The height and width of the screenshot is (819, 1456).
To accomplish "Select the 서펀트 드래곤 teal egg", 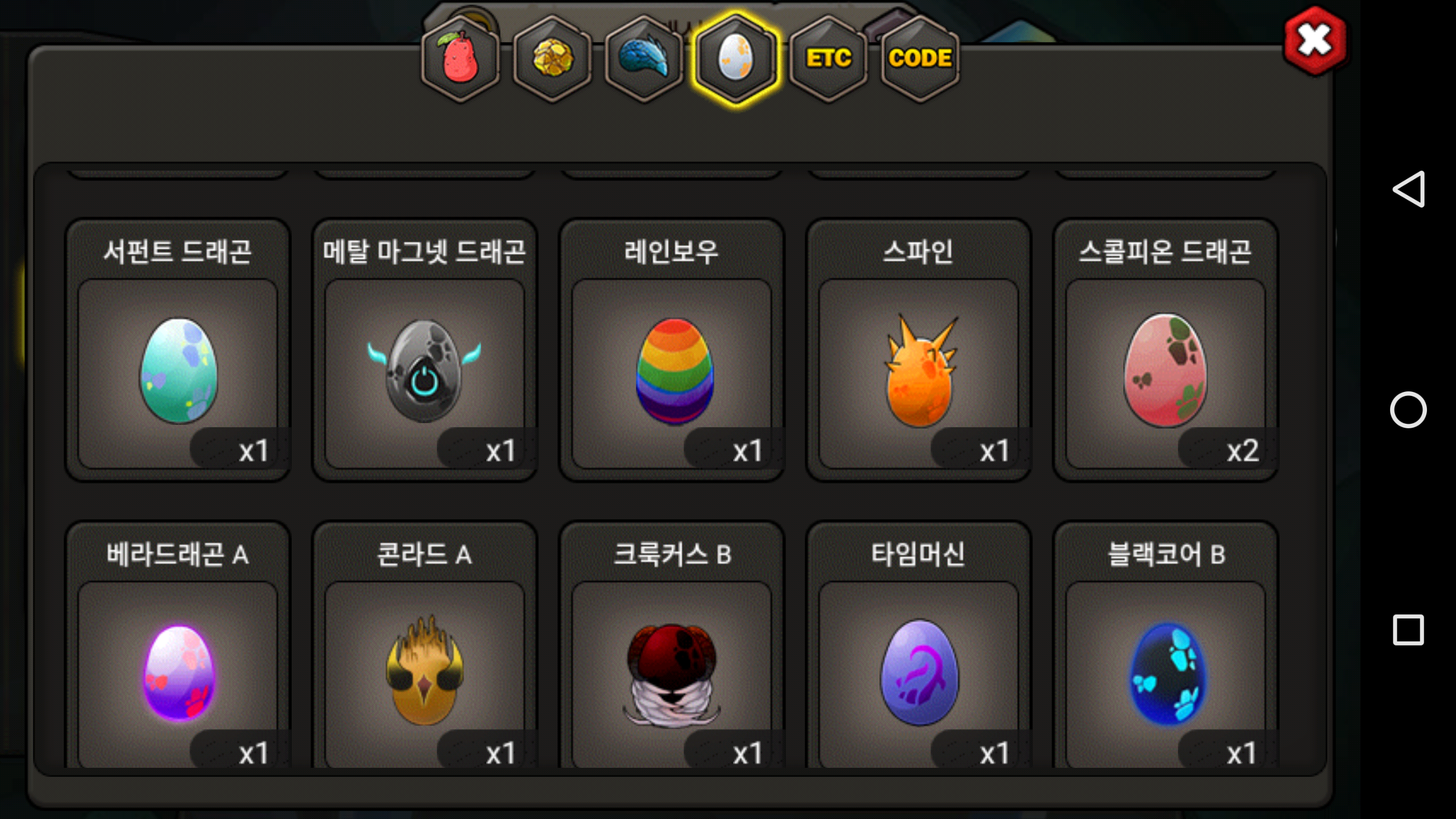I will click(x=178, y=350).
